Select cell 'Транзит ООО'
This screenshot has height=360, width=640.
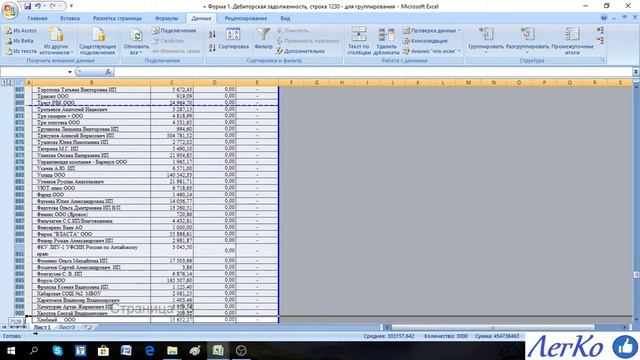coord(91,96)
